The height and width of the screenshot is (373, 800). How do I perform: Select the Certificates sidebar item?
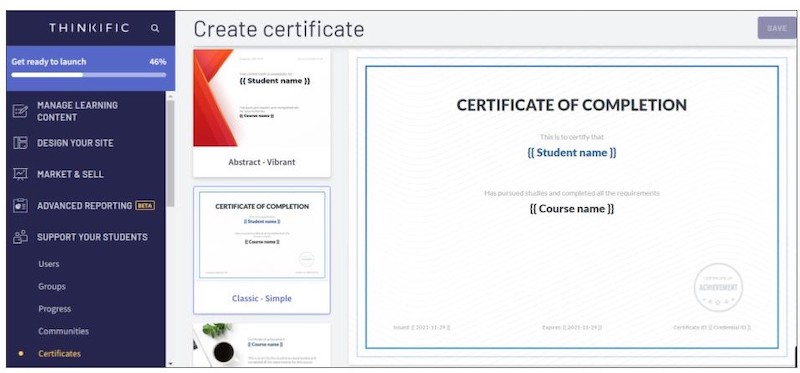click(x=59, y=354)
